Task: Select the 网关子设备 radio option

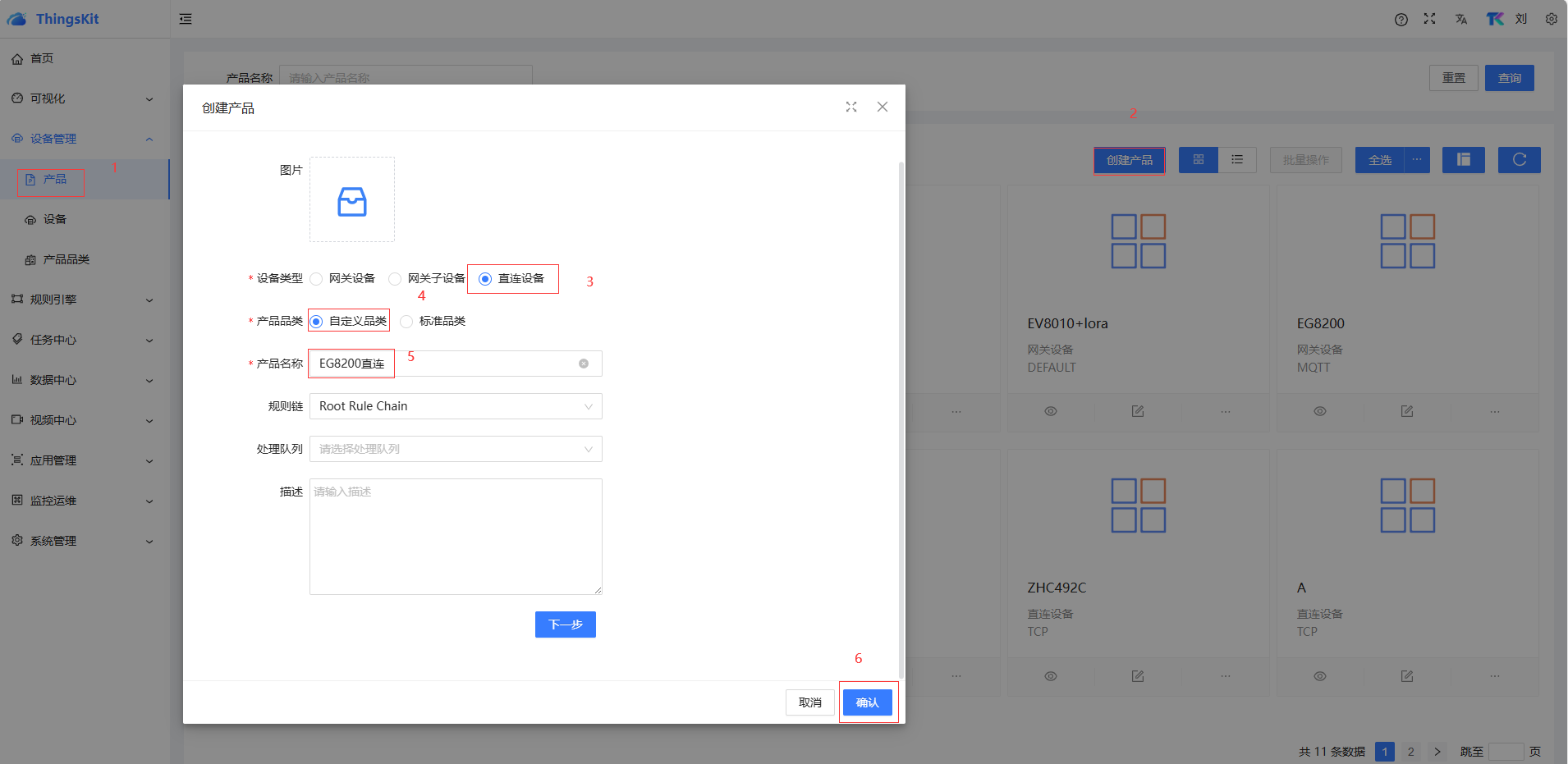Action: [x=396, y=279]
